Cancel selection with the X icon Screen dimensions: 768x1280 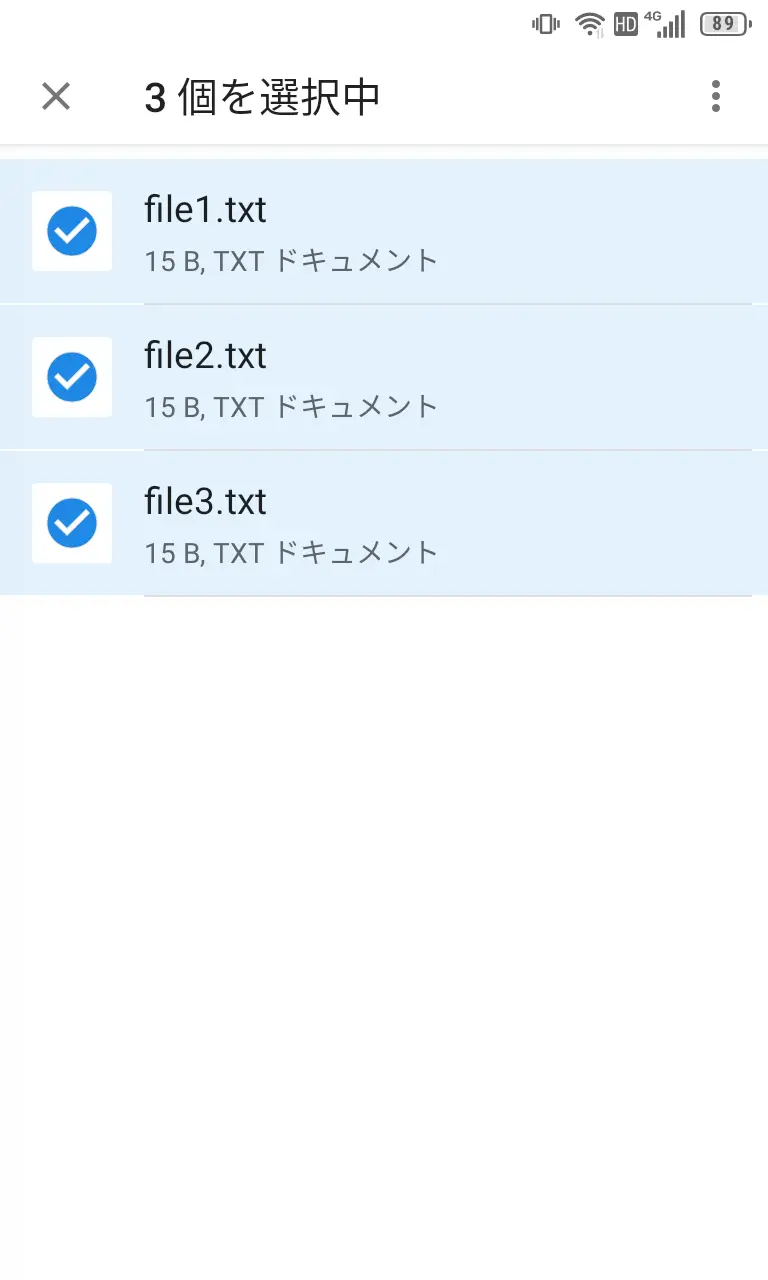tap(56, 96)
